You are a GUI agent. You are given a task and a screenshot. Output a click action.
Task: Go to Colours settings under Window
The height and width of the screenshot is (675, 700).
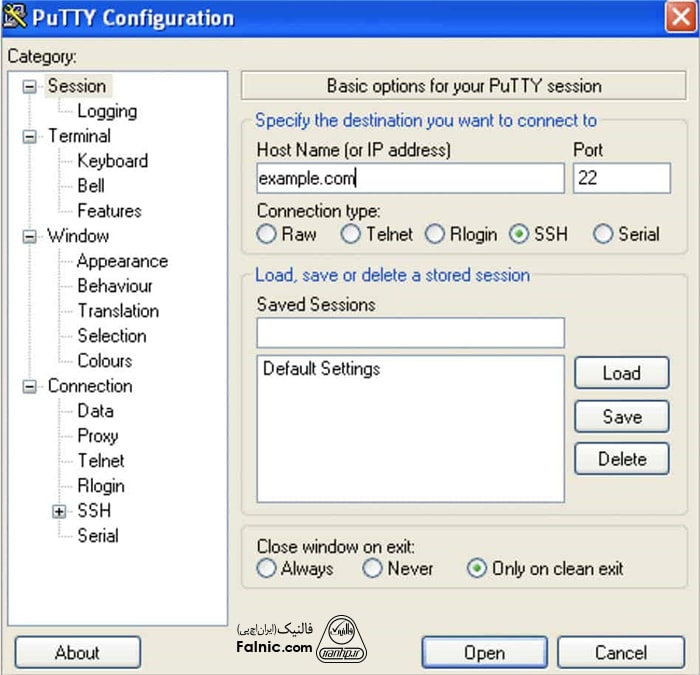[104, 361]
